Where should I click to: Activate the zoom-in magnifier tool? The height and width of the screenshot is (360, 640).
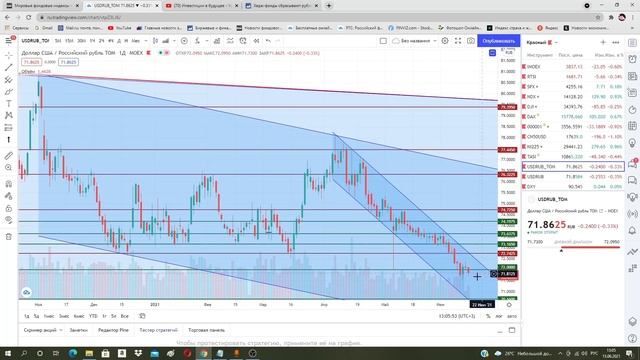click(9, 167)
